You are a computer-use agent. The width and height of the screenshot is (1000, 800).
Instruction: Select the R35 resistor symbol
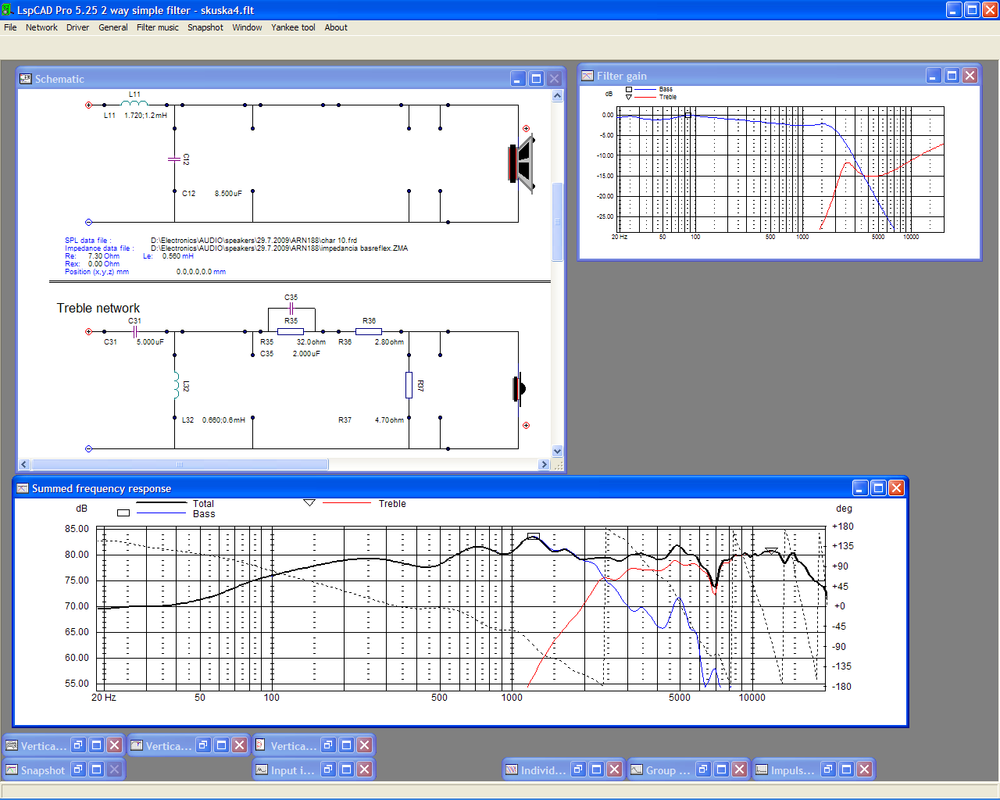pyautogui.click(x=291, y=332)
